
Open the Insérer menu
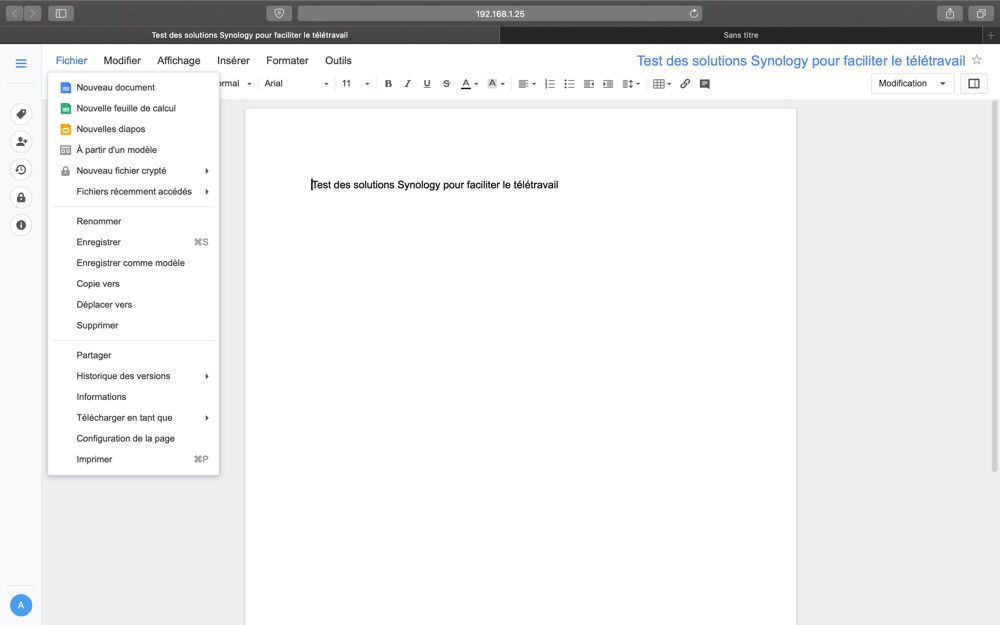[x=233, y=61]
